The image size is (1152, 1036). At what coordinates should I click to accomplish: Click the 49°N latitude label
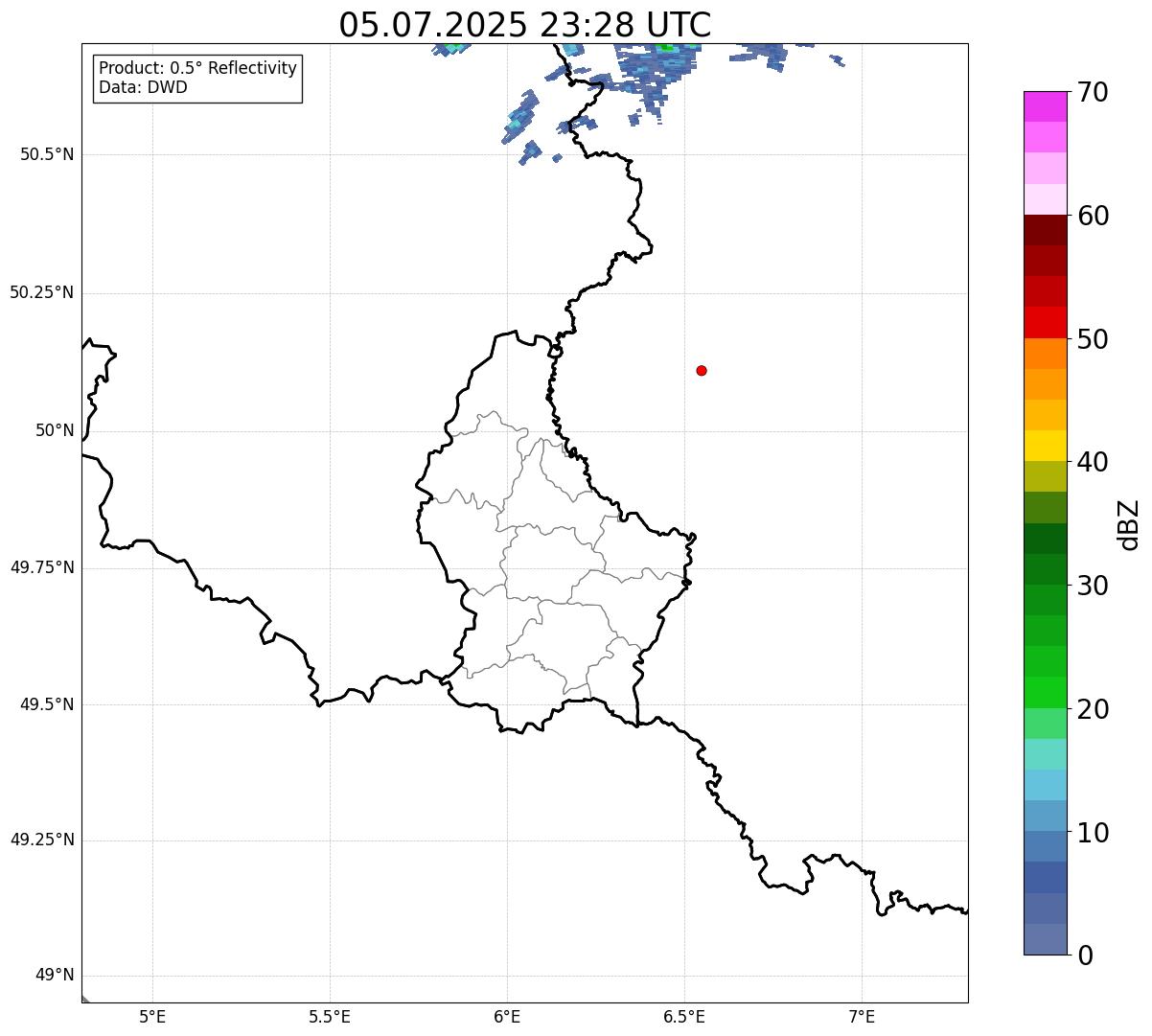click(x=55, y=976)
